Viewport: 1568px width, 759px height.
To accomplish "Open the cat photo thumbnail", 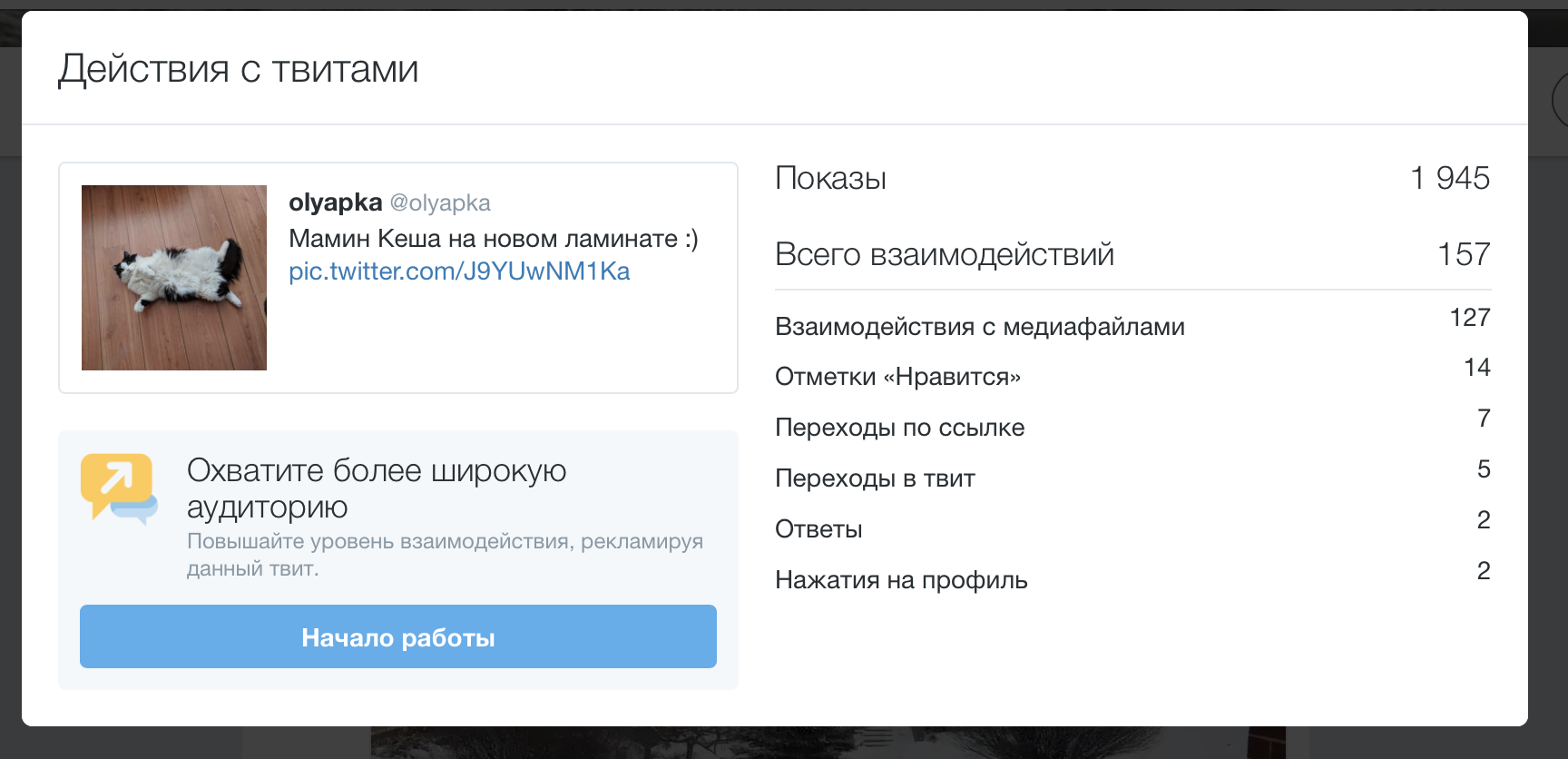I will coord(174,278).
